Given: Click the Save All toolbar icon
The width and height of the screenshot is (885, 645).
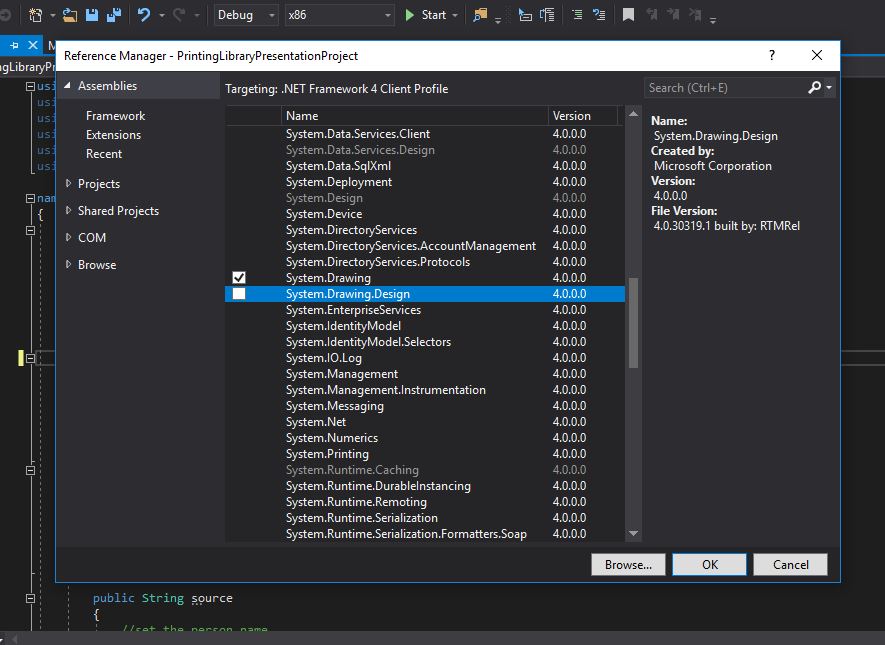Looking at the screenshot, I should [114, 15].
